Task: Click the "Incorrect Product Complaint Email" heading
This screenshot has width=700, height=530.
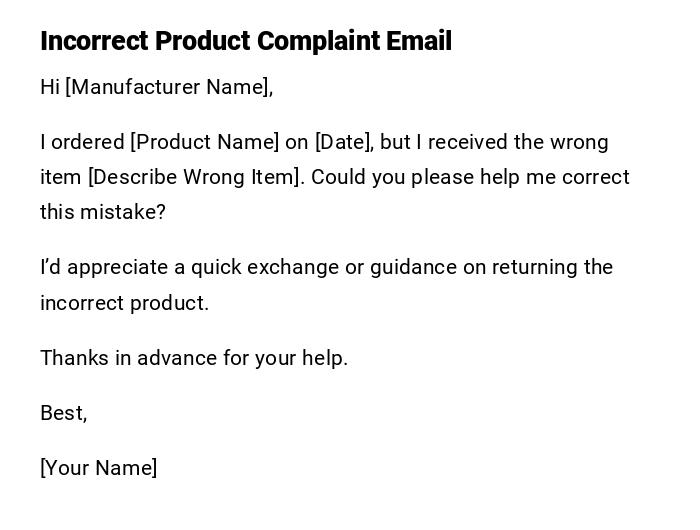Action: [x=245, y=41]
